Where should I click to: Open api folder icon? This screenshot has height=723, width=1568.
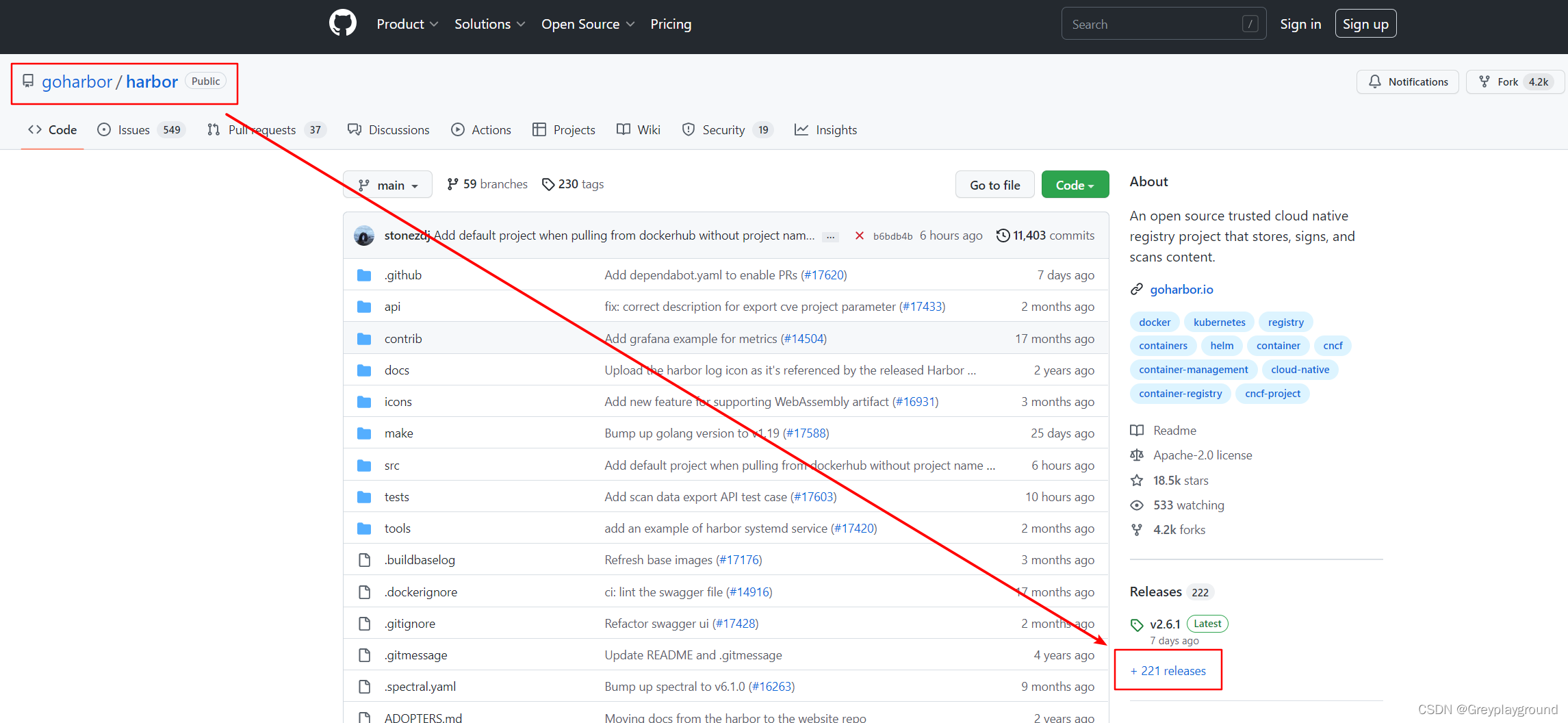point(364,307)
